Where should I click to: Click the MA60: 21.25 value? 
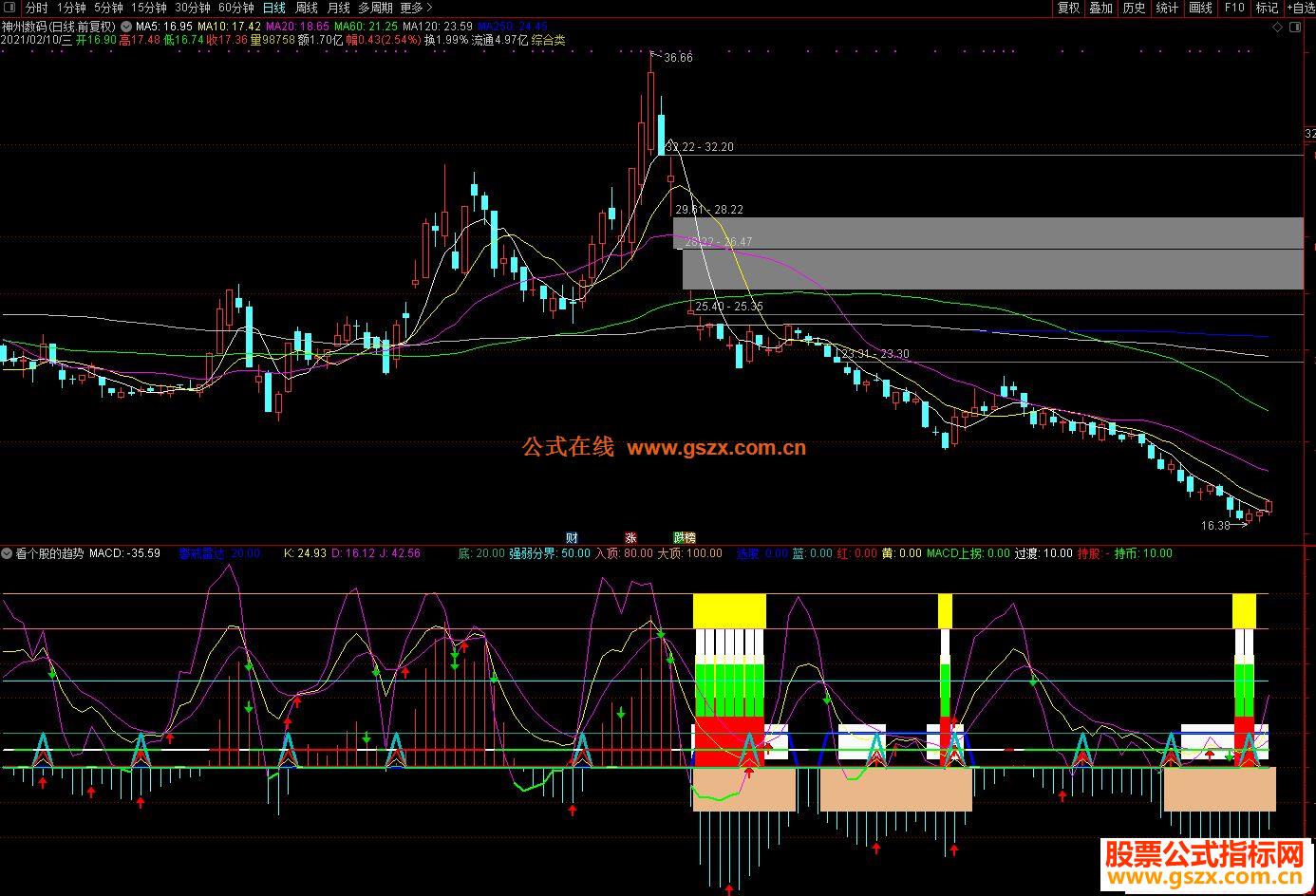366,27
